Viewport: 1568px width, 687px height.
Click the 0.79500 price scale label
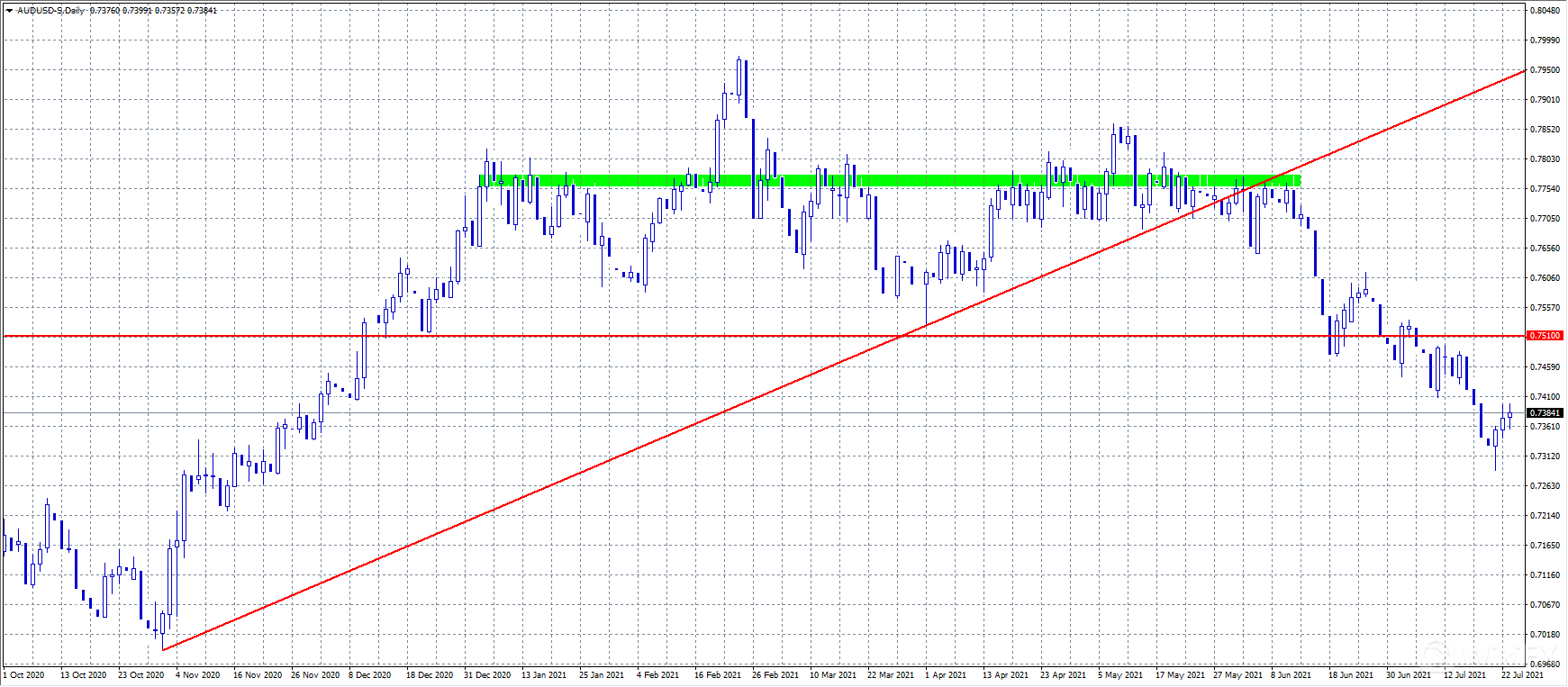click(1545, 70)
